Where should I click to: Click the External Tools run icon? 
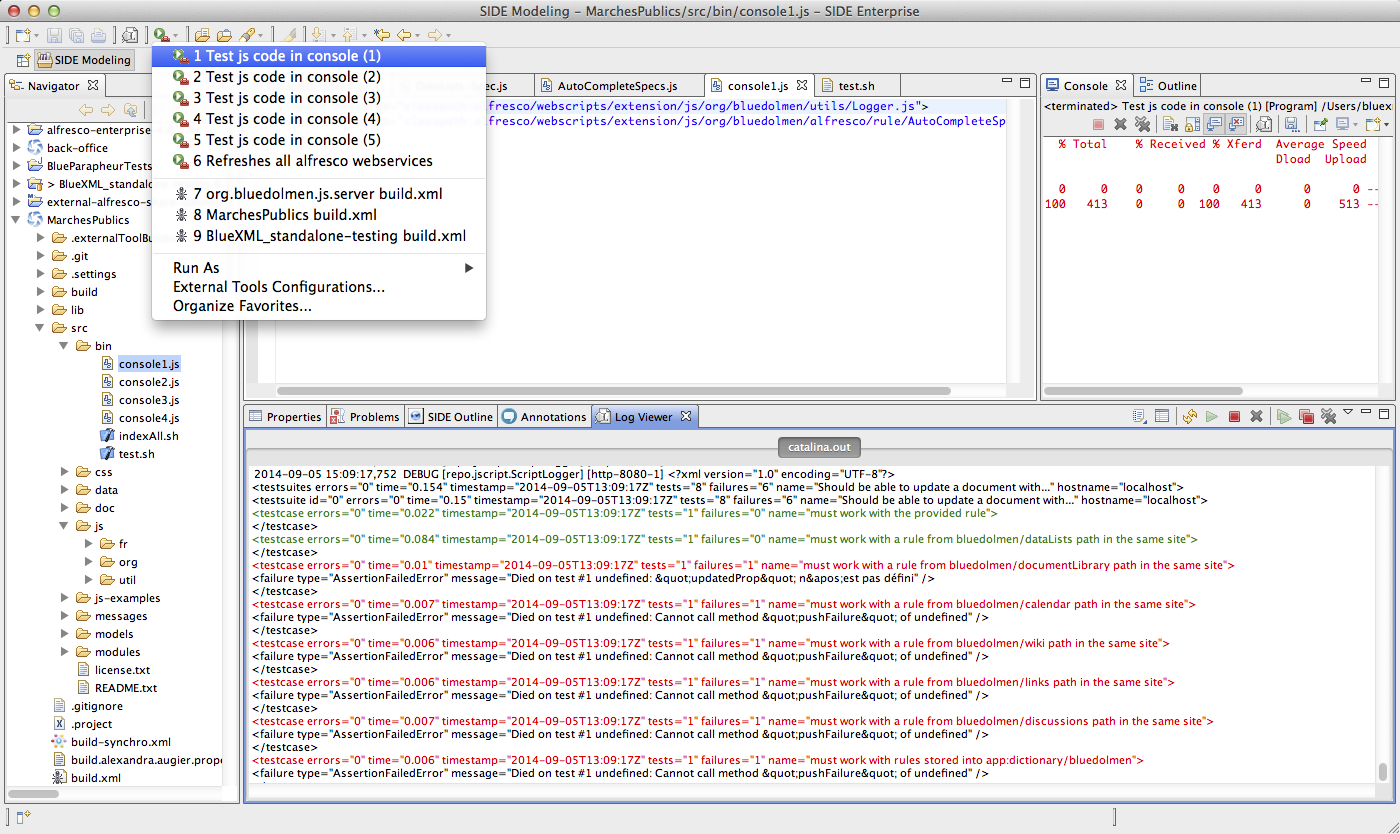click(161, 35)
